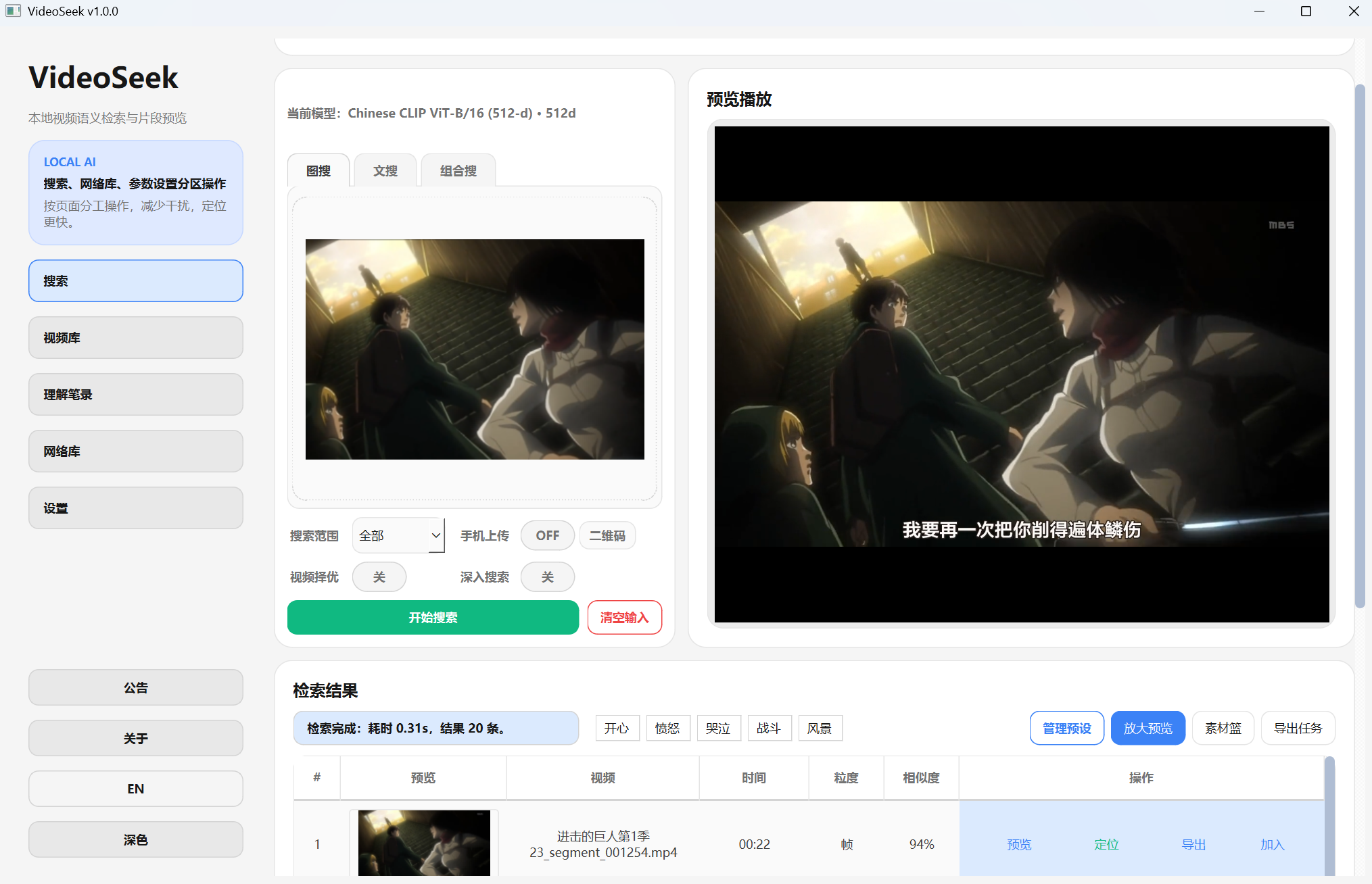Click the 94% similarity cell
This screenshot has height=884, width=1372.
click(921, 844)
